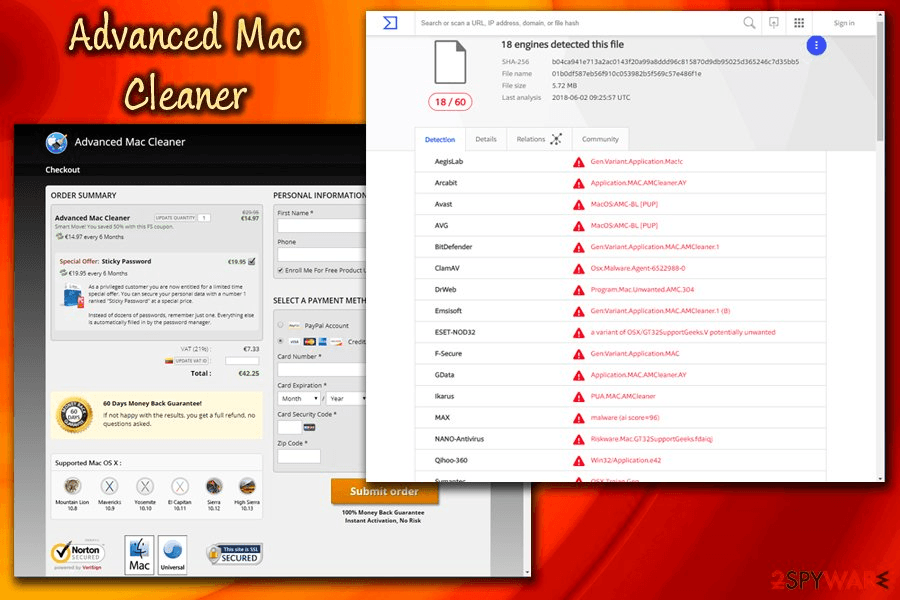Open the blue three-dot options icon
Viewport: 900px width, 600px height.
pos(816,45)
